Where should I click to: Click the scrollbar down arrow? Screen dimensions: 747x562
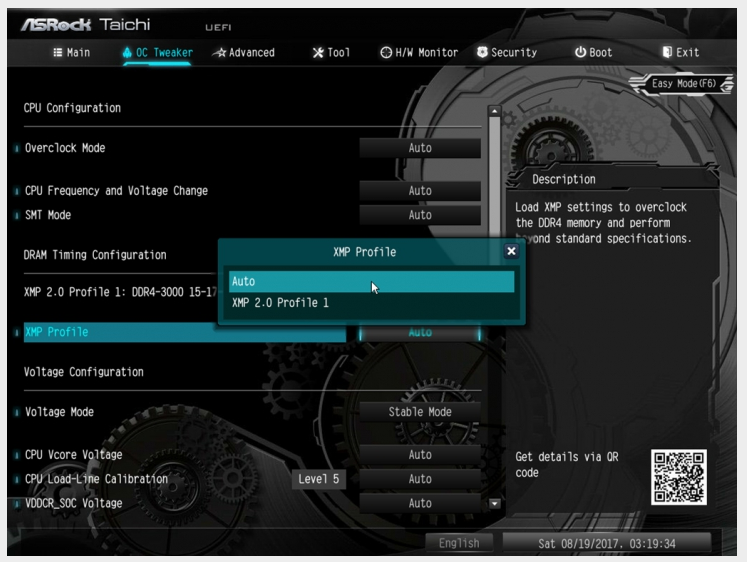tap(495, 503)
